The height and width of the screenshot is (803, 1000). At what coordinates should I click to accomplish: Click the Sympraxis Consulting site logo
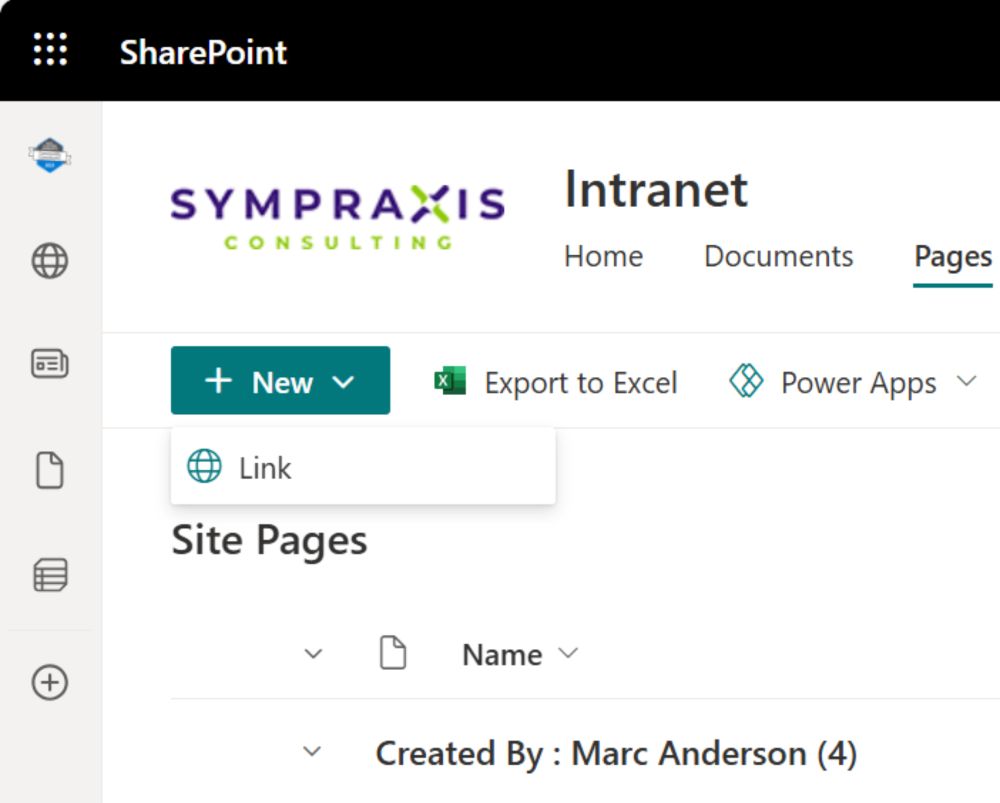(337, 217)
